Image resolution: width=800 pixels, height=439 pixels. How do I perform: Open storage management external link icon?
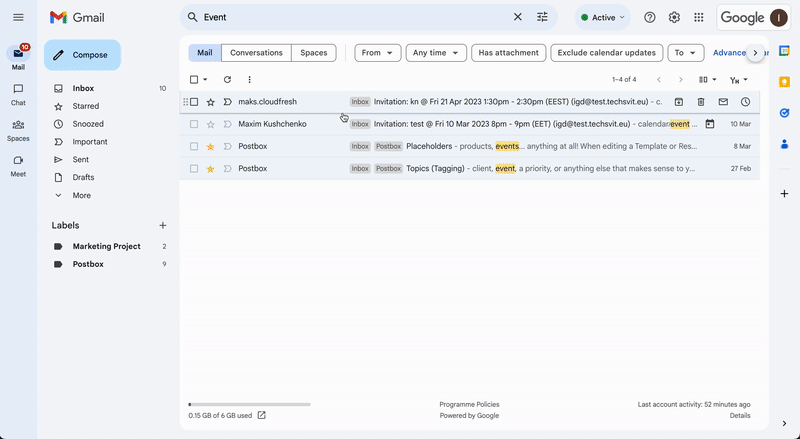(x=262, y=416)
